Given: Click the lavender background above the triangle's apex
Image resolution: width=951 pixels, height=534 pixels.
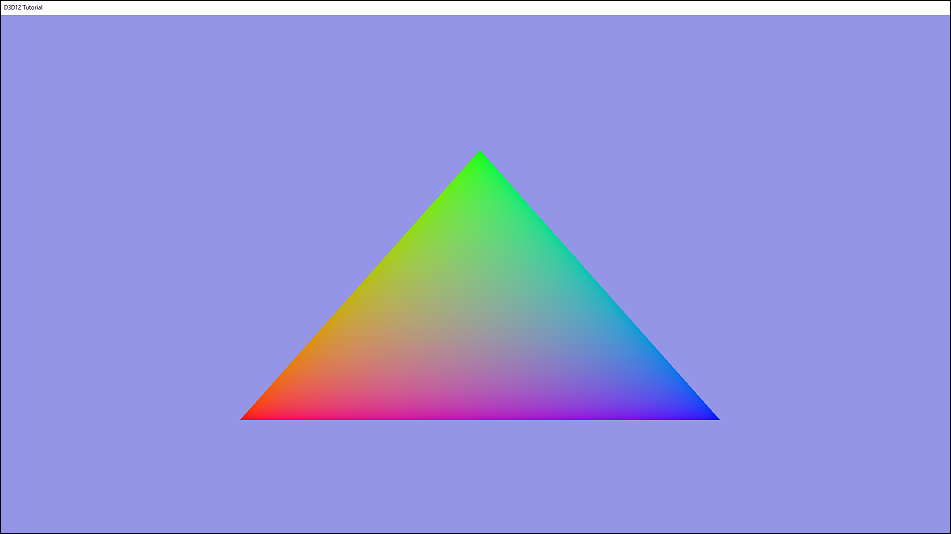Looking at the screenshot, I should (x=480, y=80).
